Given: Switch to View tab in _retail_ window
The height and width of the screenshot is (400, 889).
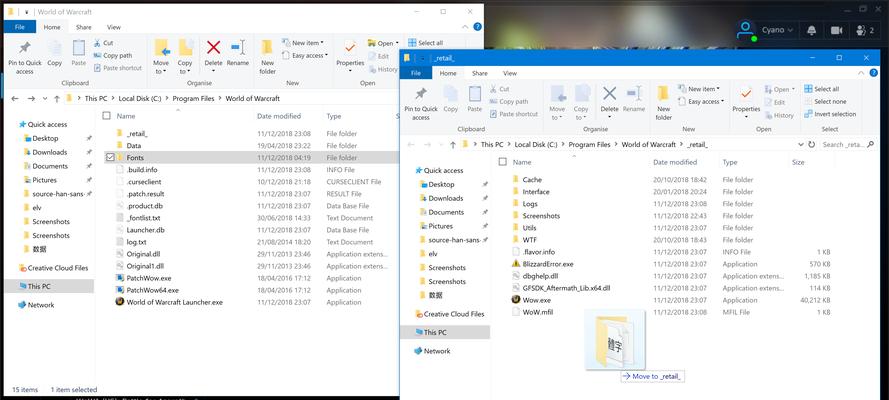Looking at the screenshot, I should (510, 73).
